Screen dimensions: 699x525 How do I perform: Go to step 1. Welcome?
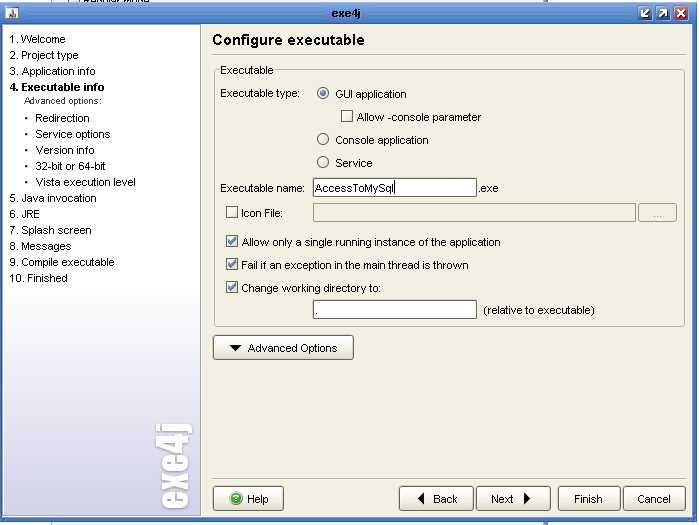tap(37, 39)
